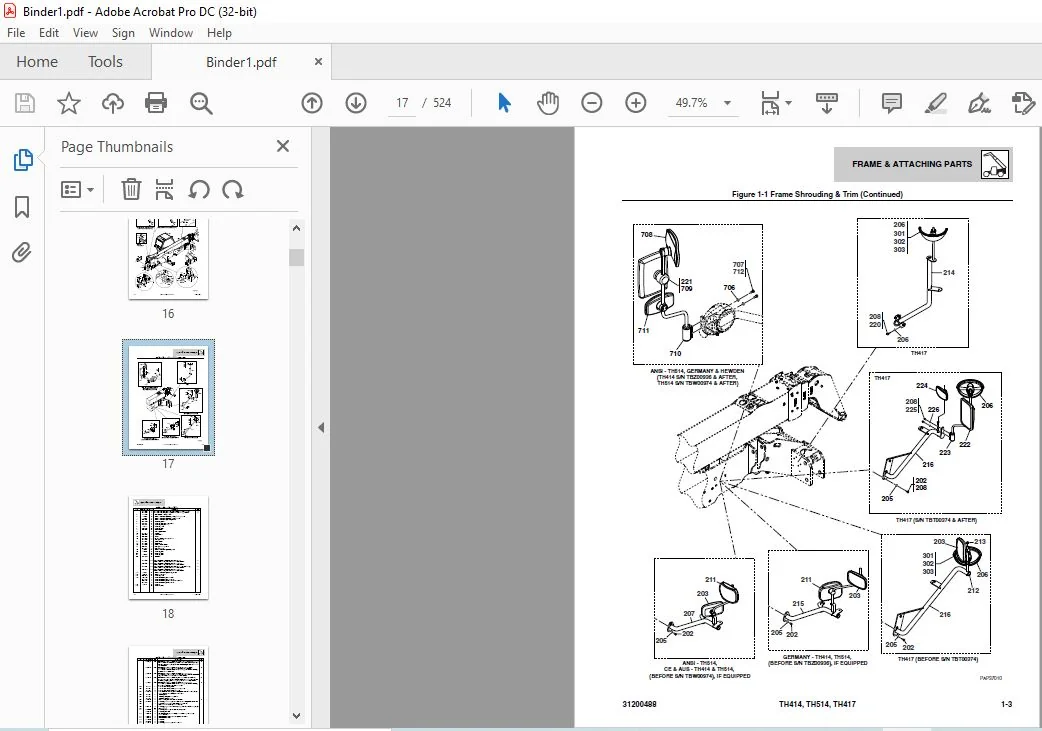1042x731 pixels.
Task: Open the Help menu
Action: coord(219,33)
